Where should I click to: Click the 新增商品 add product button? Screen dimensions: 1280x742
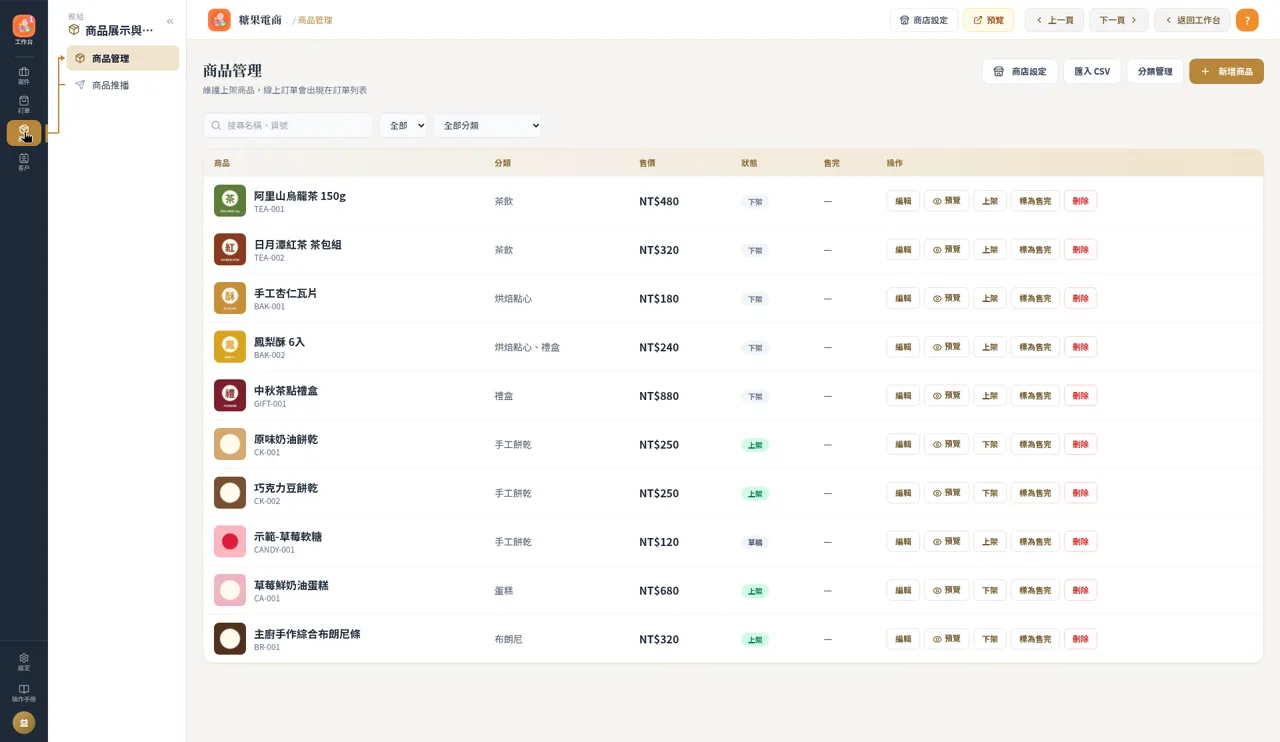click(1226, 71)
